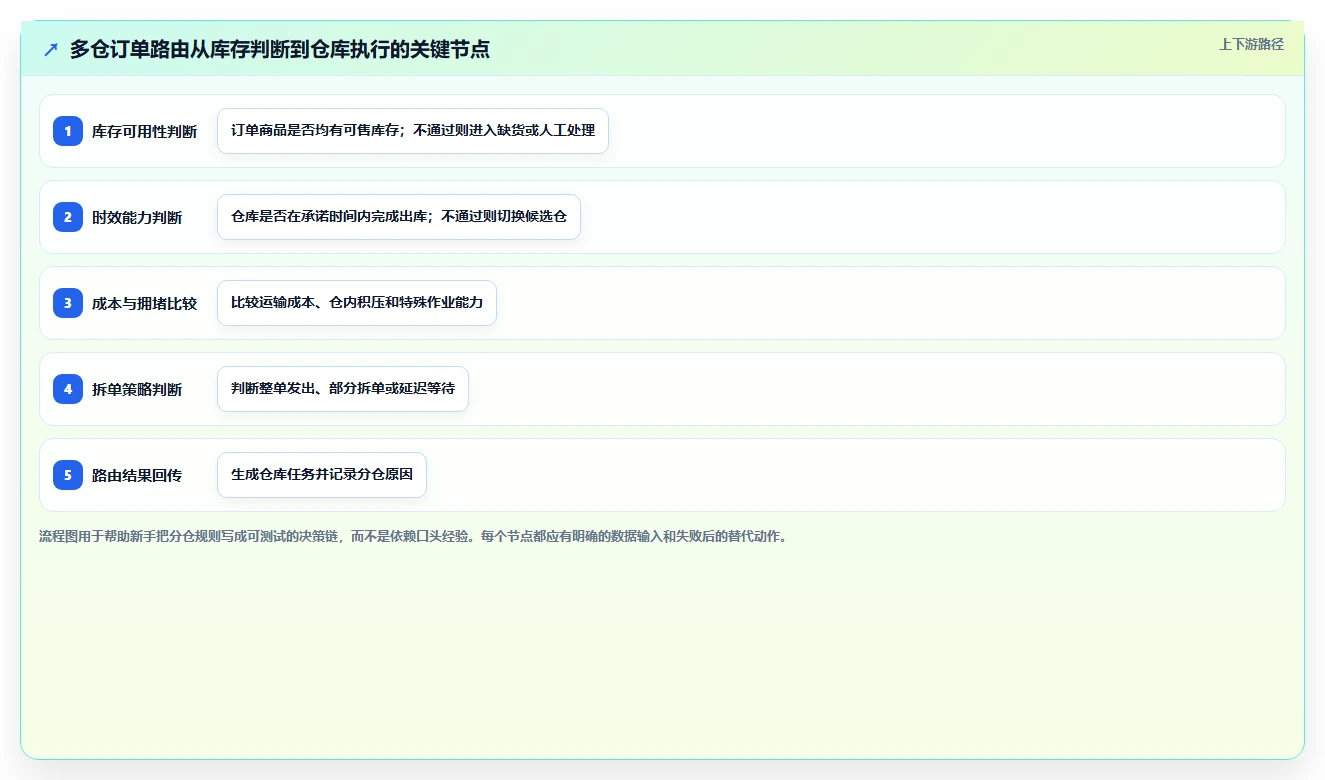This screenshot has width=1325, height=780.
Task: Click the box 判断整单发出、部分拆单或延迟等待
Action: point(343,389)
